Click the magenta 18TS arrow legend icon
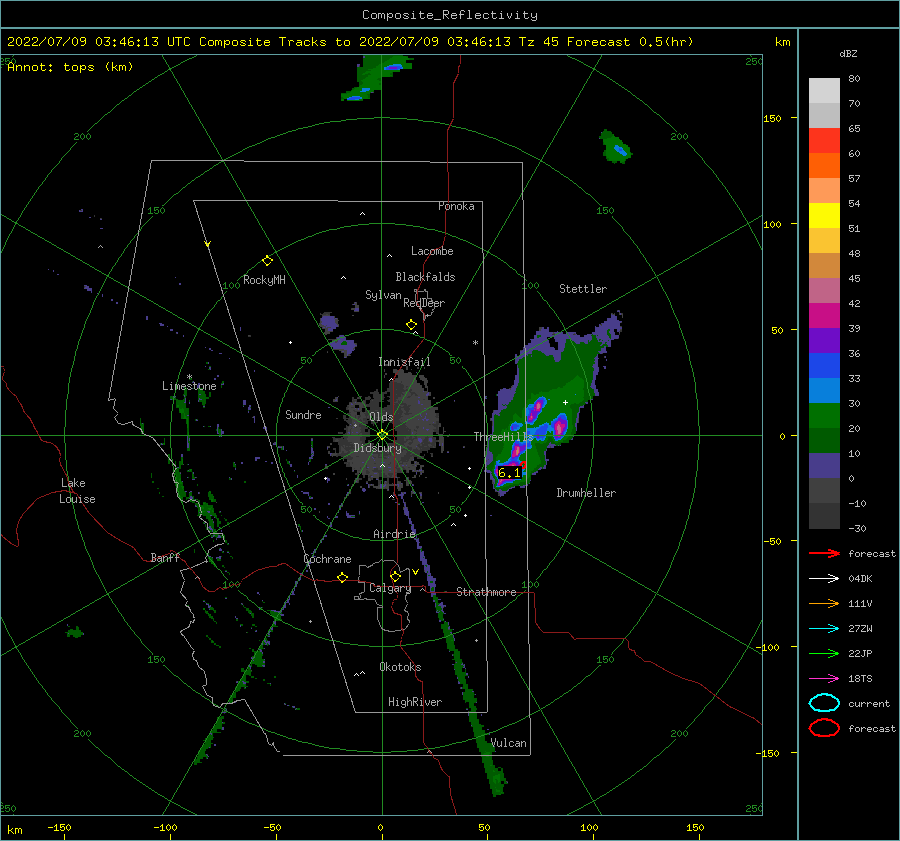Screen dimensions: 900x841 824,679
